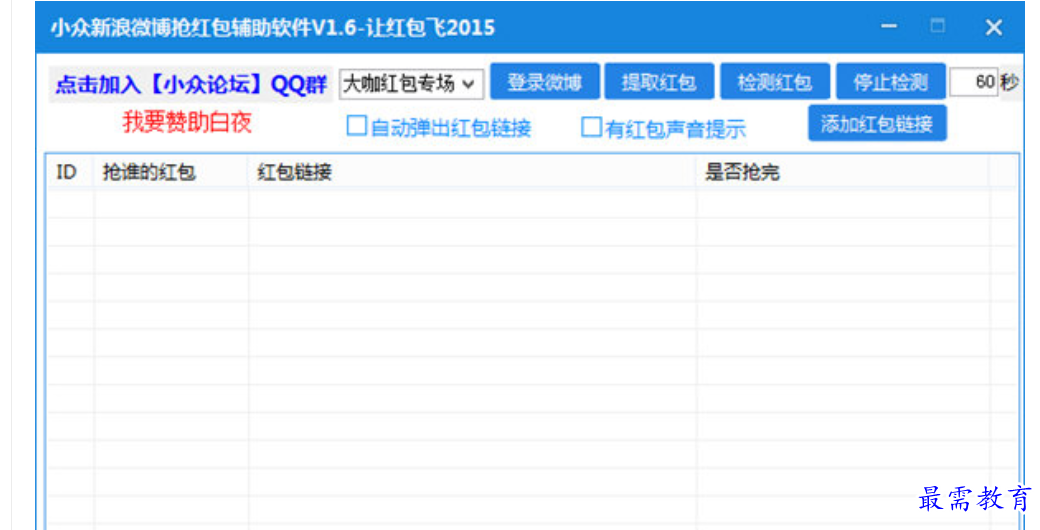The width and height of the screenshot is (1040, 530).
Task: Select the ID column header
Action: pyautogui.click(x=70, y=172)
